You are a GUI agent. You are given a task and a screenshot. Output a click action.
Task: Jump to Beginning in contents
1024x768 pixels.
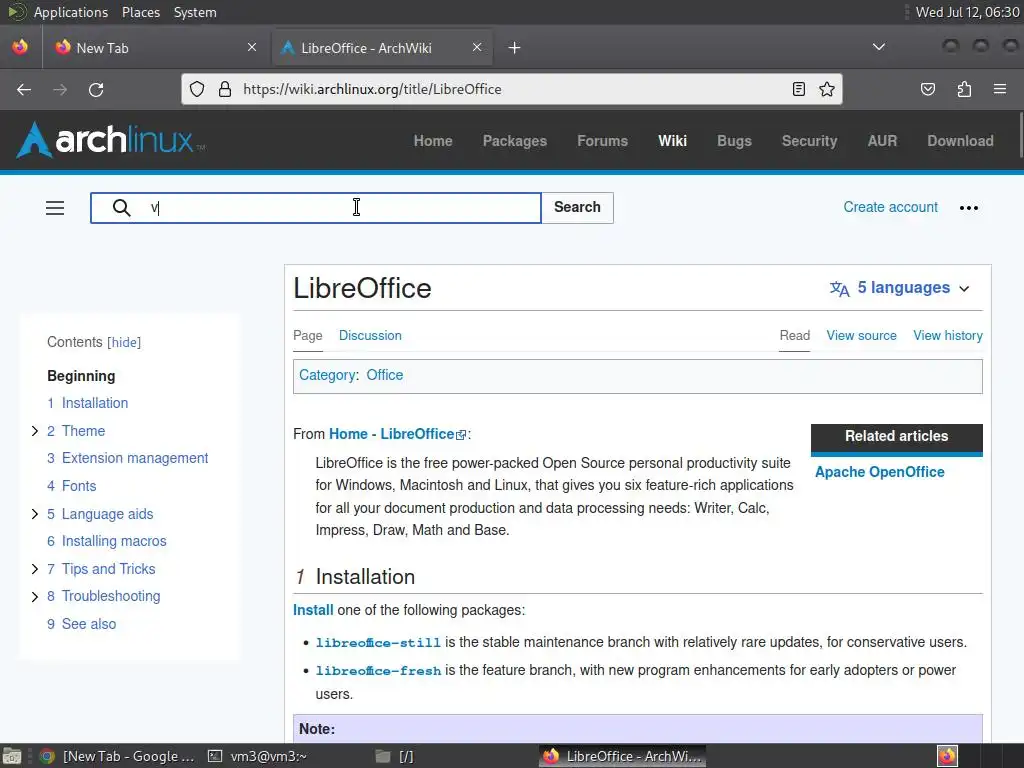click(81, 376)
